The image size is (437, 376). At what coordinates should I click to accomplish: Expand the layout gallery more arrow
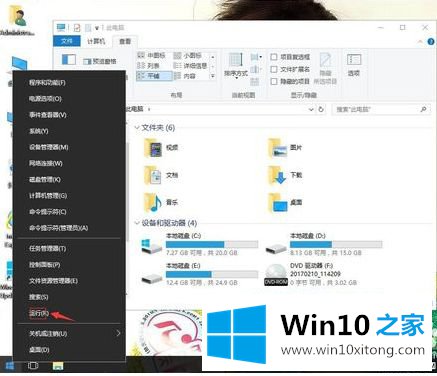pos(213,76)
